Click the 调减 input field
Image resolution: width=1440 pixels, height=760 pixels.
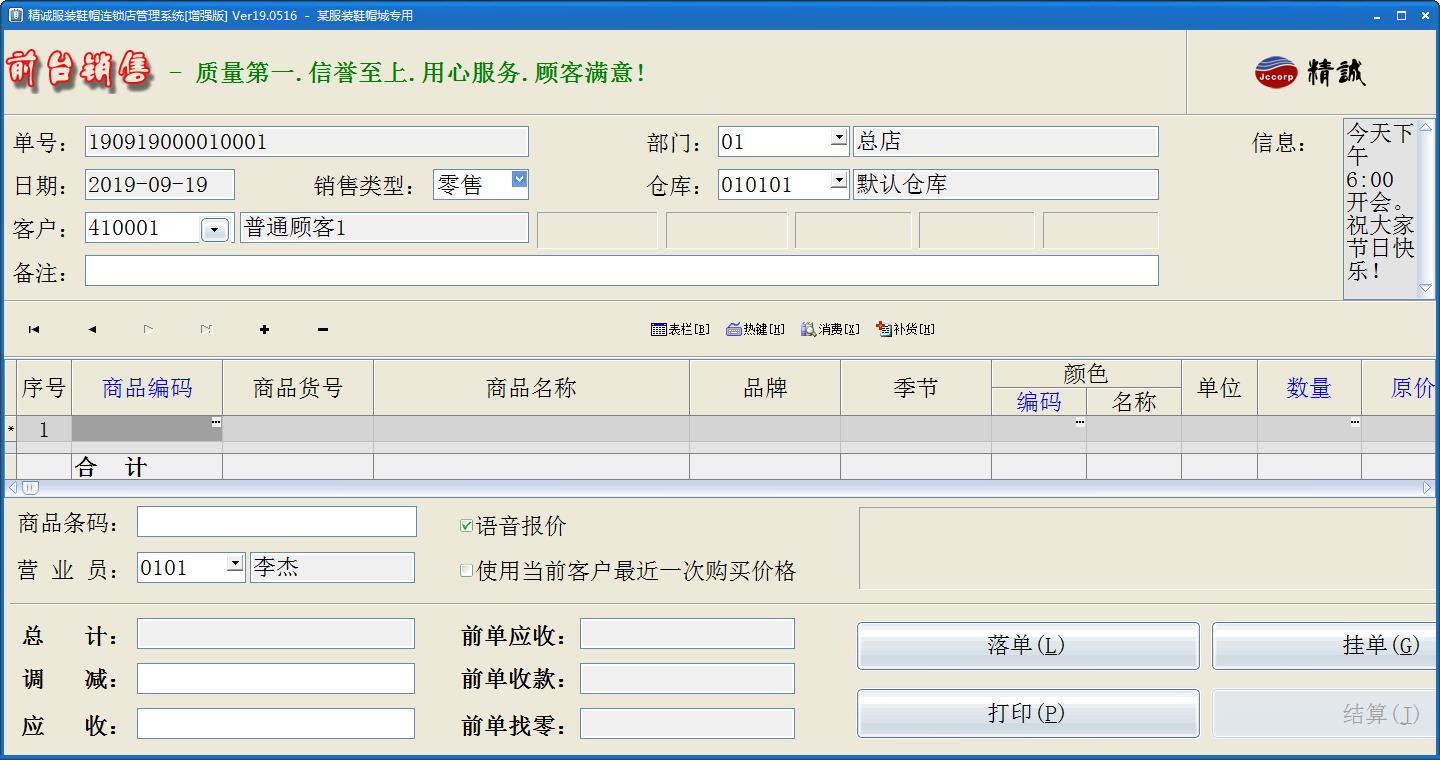click(x=276, y=679)
